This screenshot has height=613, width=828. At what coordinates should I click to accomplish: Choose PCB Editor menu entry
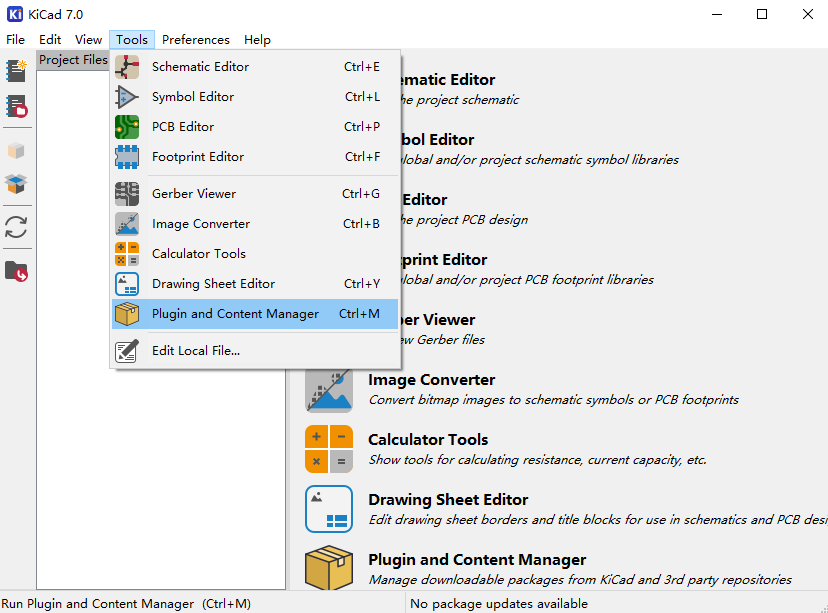(x=255, y=127)
